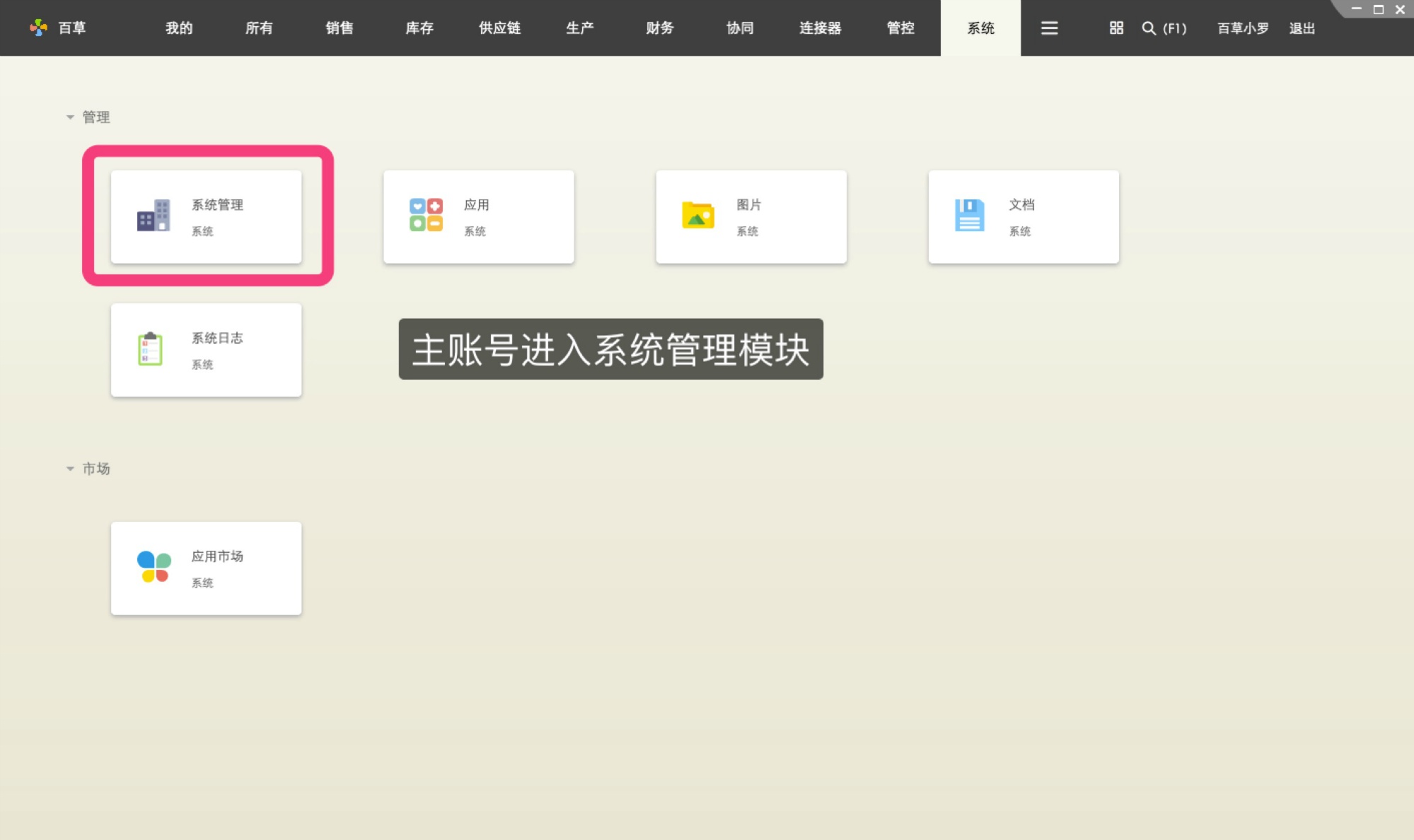This screenshot has height=840, width=1414.
Task: Open the 系统管理 building icon
Action: click(153, 216)
